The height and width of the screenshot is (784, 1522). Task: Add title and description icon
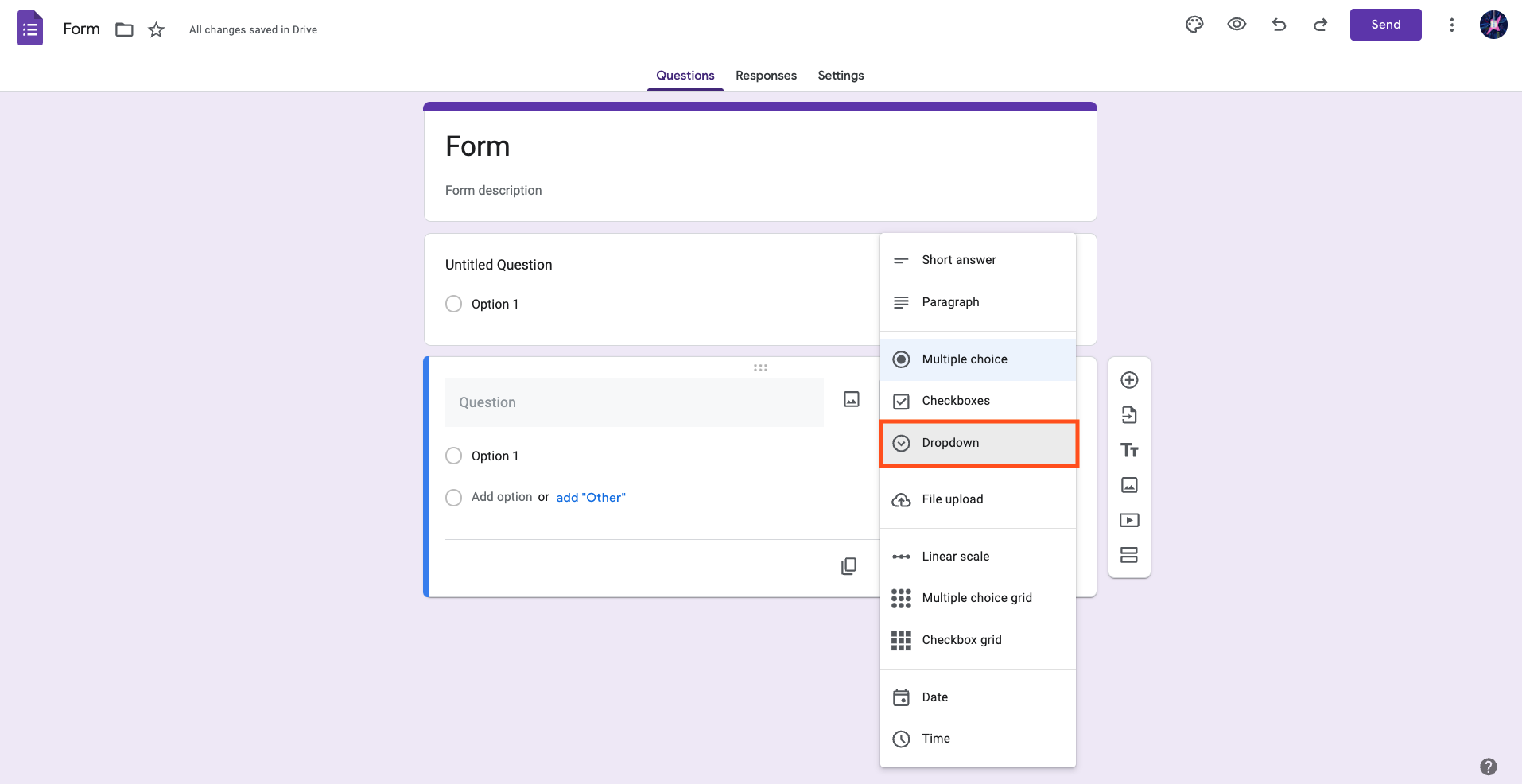(1129, 450)
